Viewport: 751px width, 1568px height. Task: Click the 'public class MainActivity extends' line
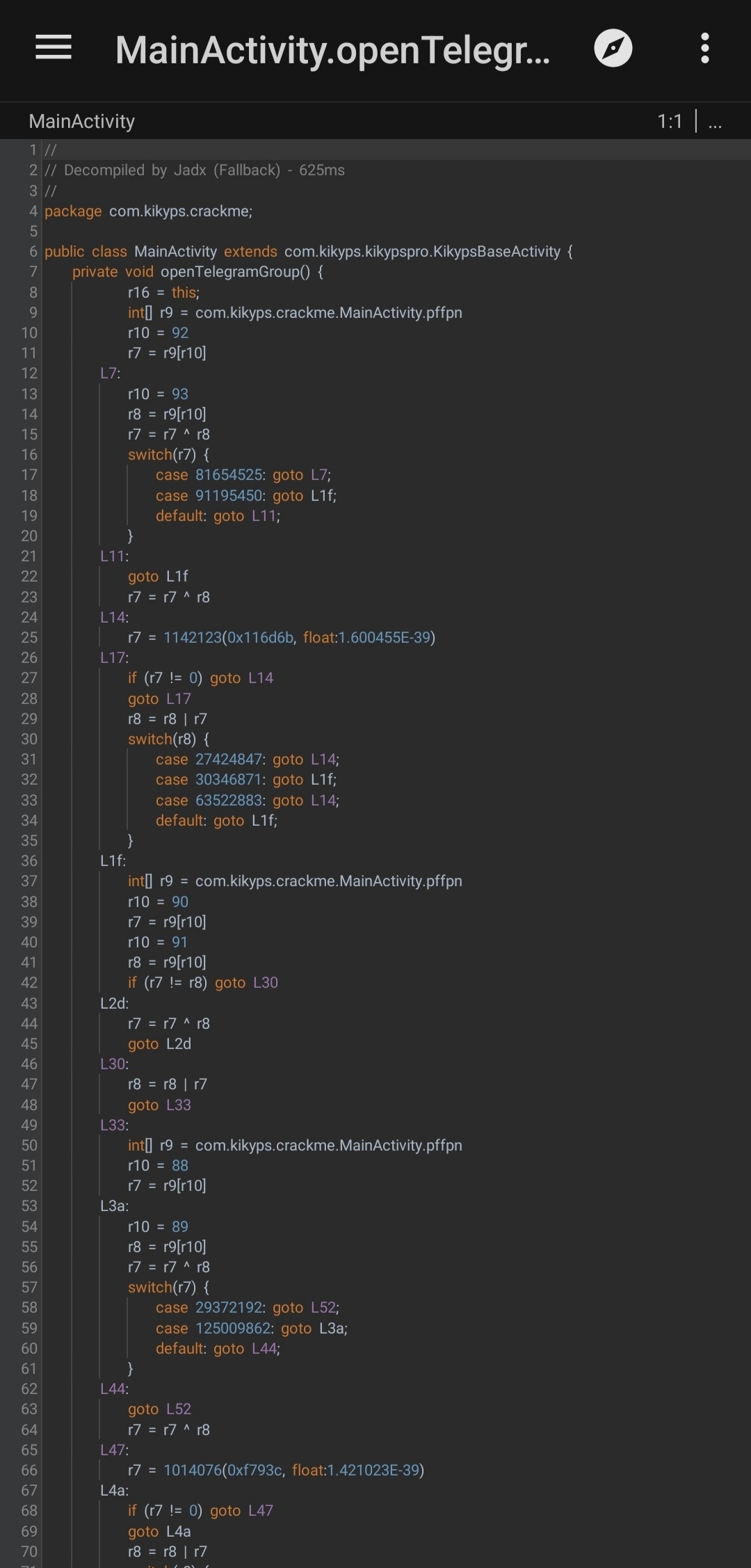coord(309,252)
